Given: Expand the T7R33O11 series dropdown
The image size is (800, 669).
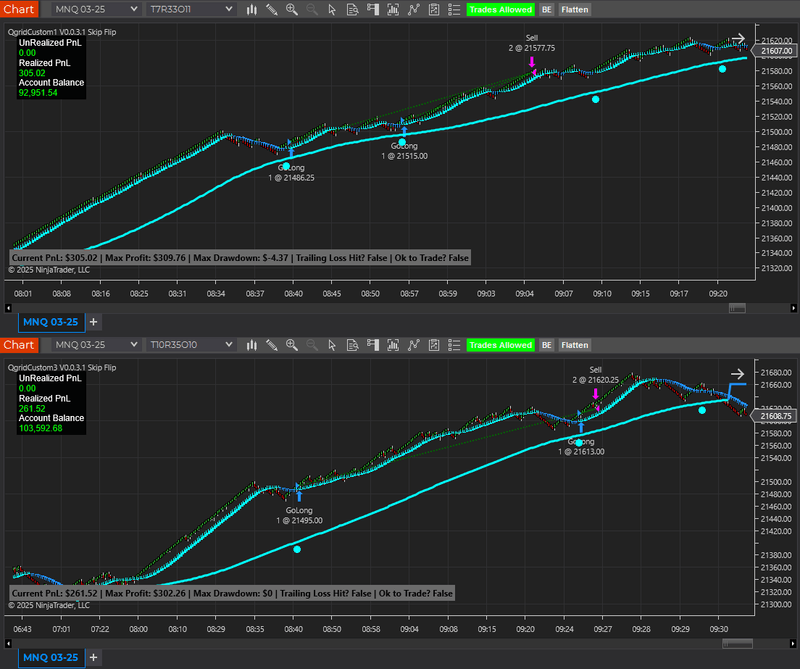Looking at the screenshot, I should pyautogui.click(x=193, y=10).
